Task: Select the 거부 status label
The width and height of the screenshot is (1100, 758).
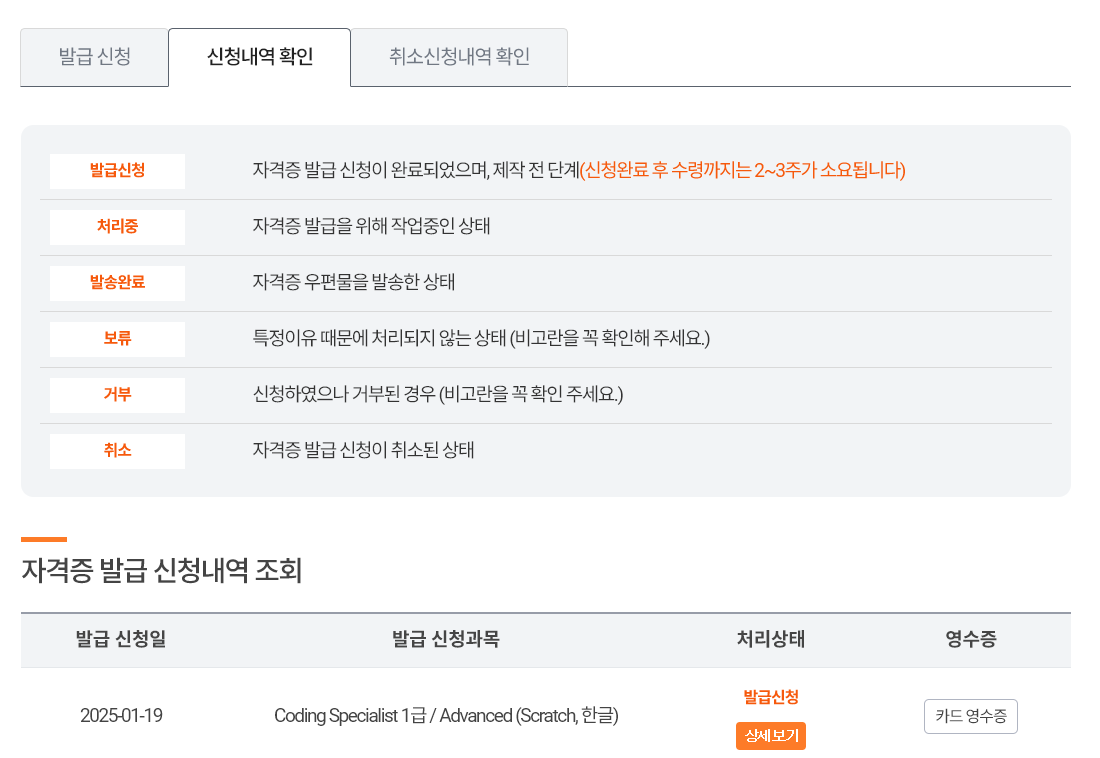Action: click(117, 395)
